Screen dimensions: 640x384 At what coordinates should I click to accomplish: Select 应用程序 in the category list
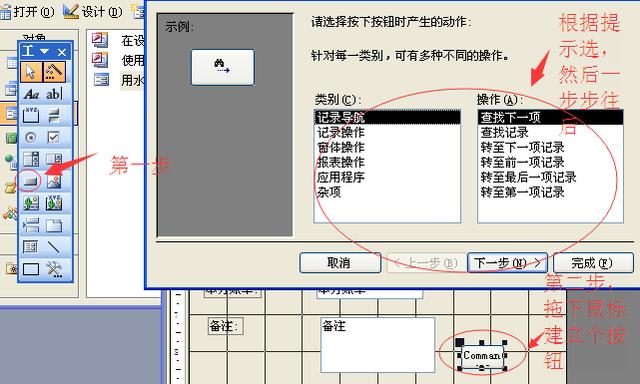click(x=387, y=177)
